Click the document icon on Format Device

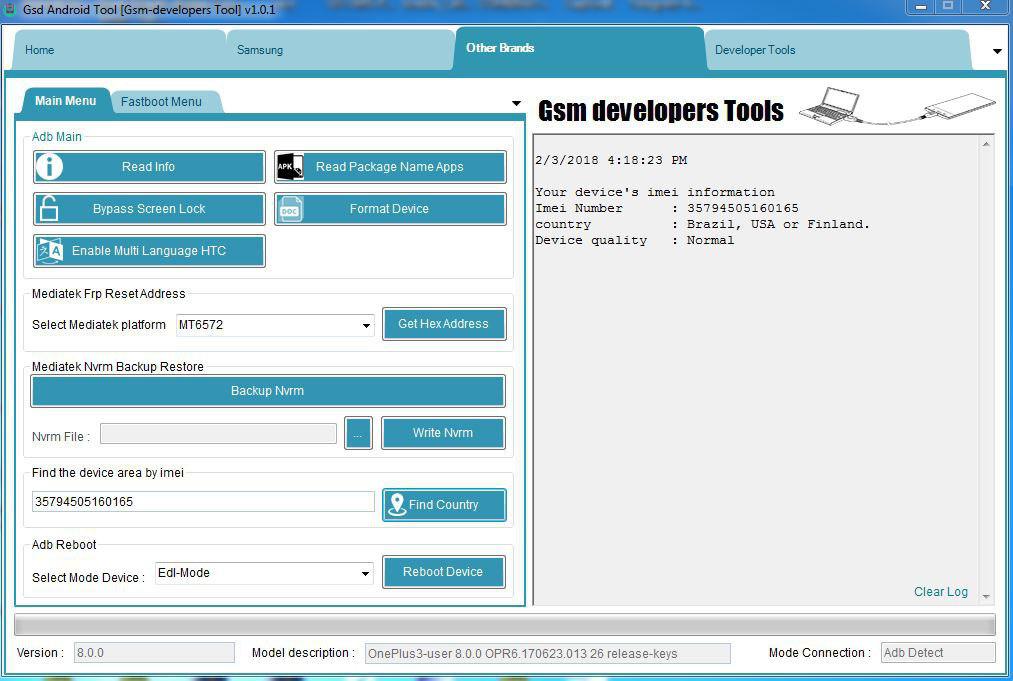click(x=290, y=208)
